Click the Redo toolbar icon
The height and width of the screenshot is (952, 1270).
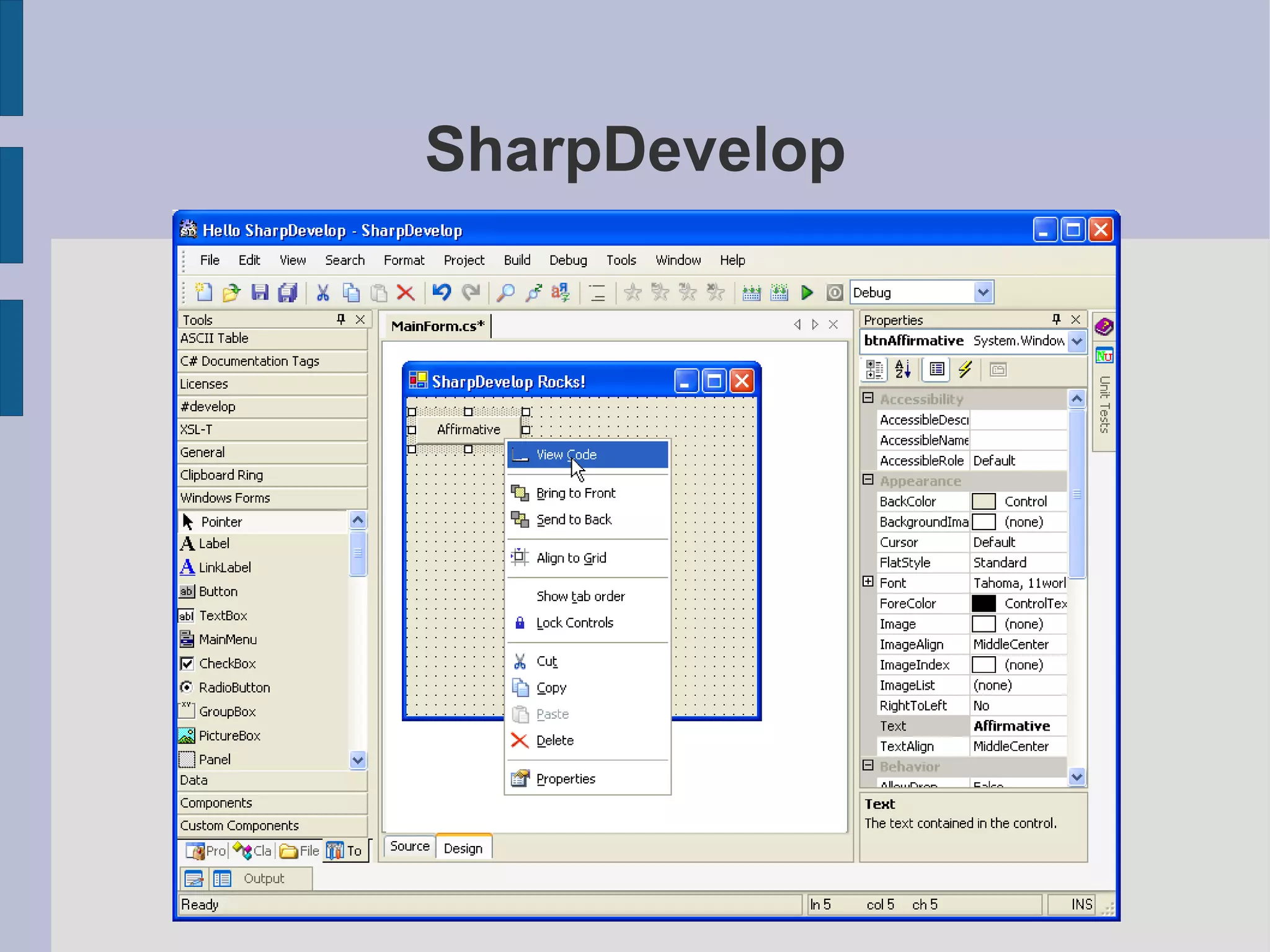pos(471,292)
